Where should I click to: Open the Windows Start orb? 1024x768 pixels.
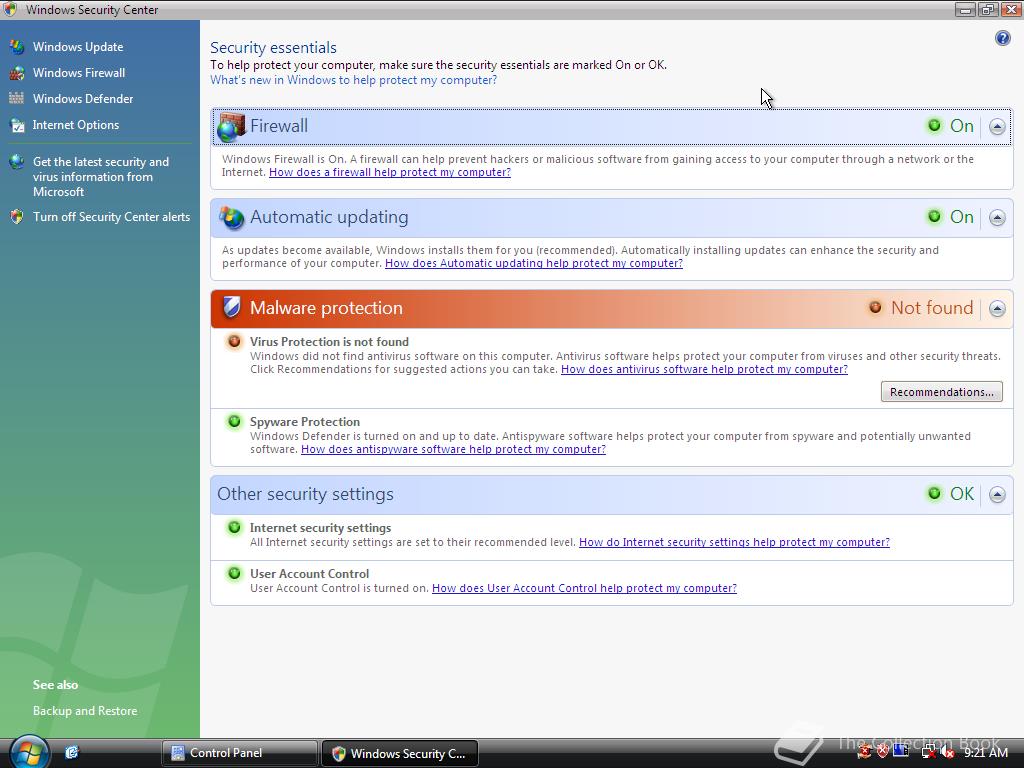29,752
